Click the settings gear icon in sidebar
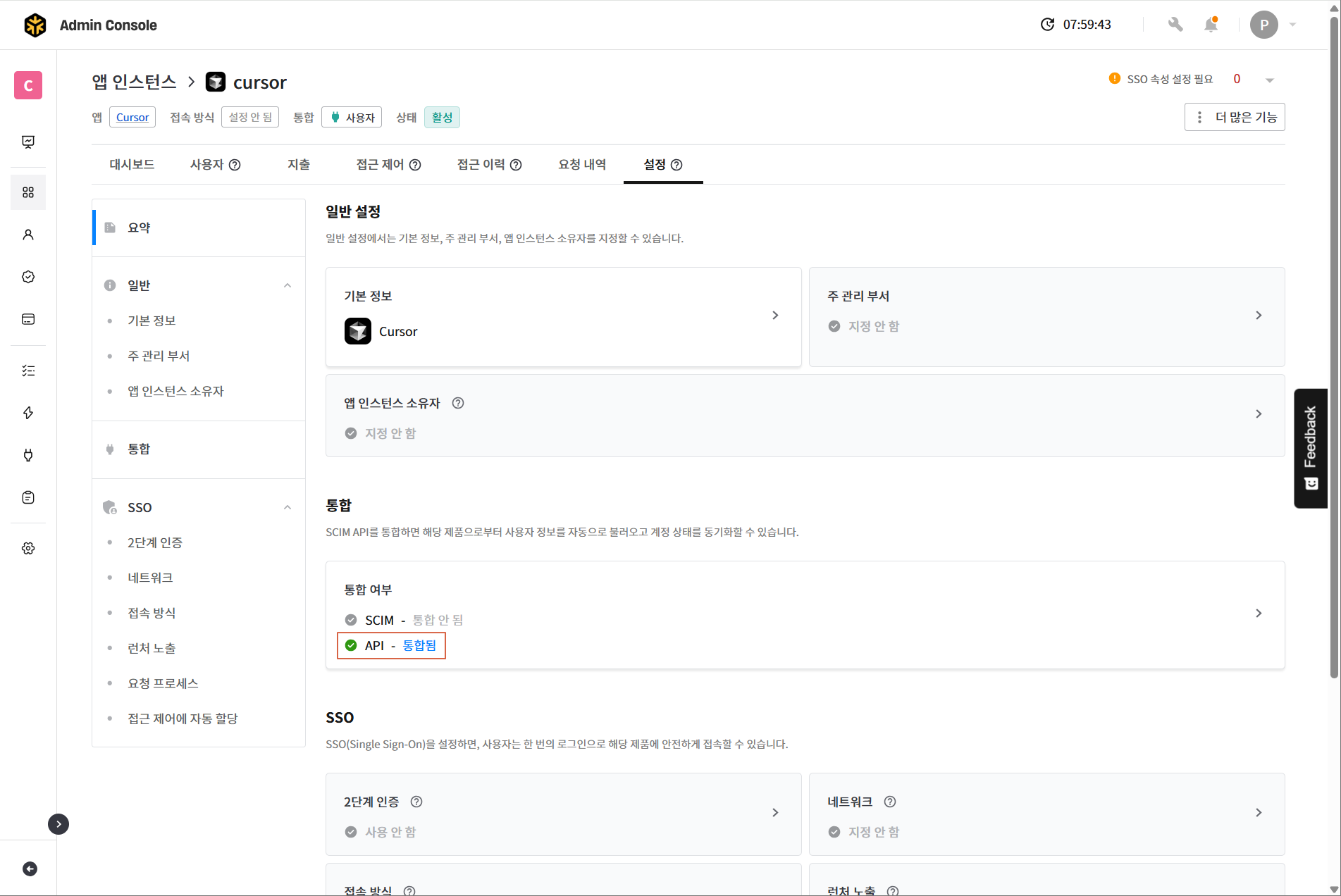This screenshot has height=896, width=1341. (28, 548)
